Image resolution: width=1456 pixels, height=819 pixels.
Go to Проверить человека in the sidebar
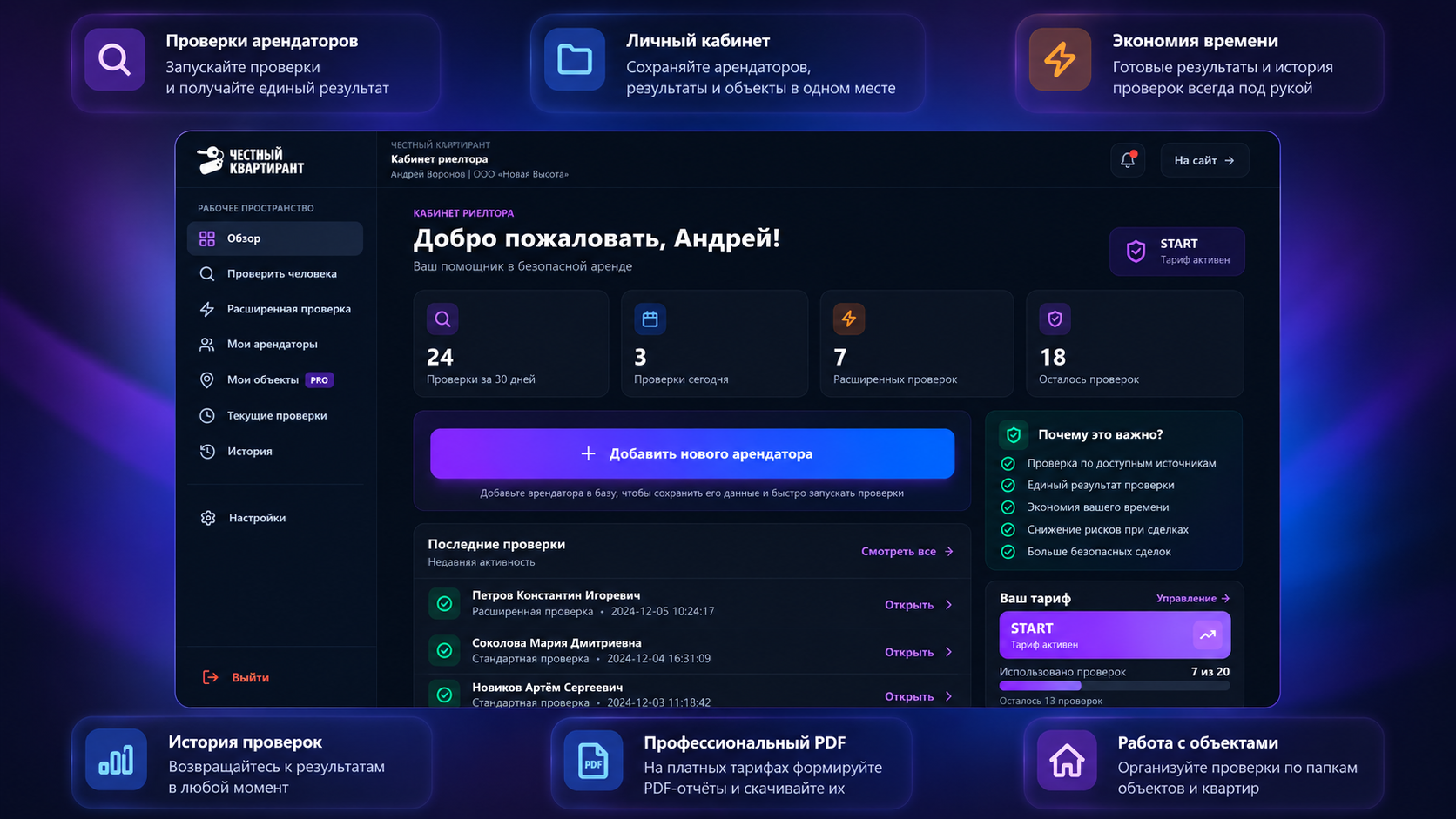tap(275, 273)
